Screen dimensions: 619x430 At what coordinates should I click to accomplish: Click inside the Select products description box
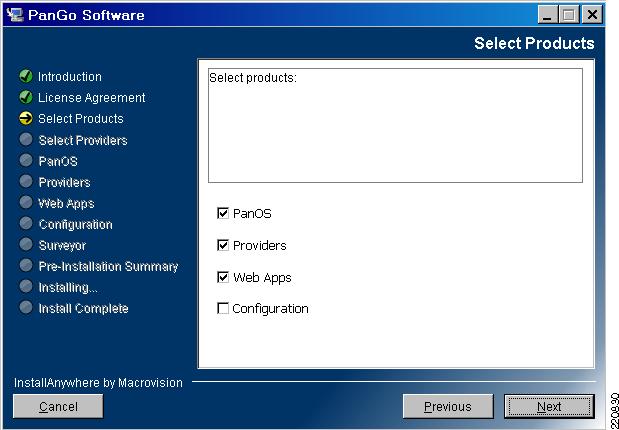(395, 126)
